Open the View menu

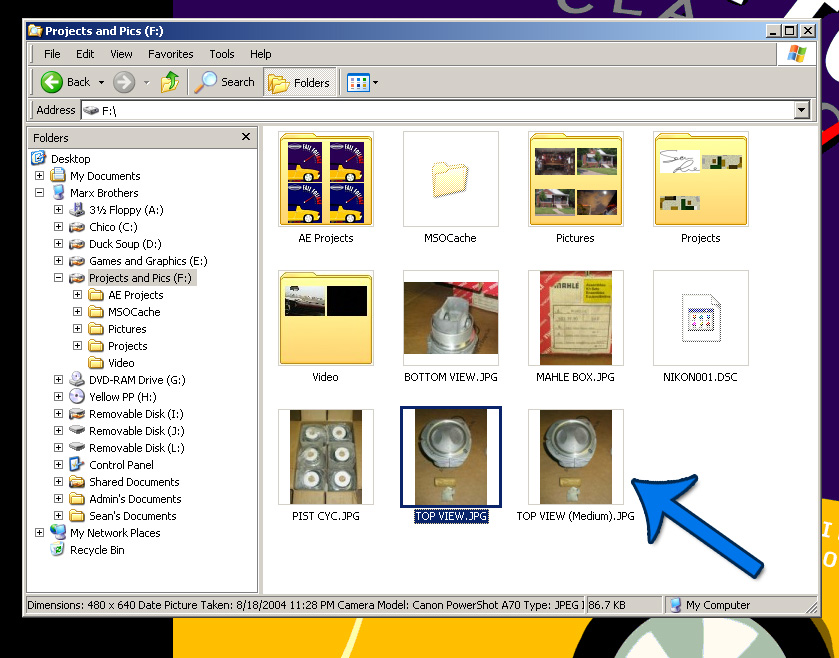(121, 54)
